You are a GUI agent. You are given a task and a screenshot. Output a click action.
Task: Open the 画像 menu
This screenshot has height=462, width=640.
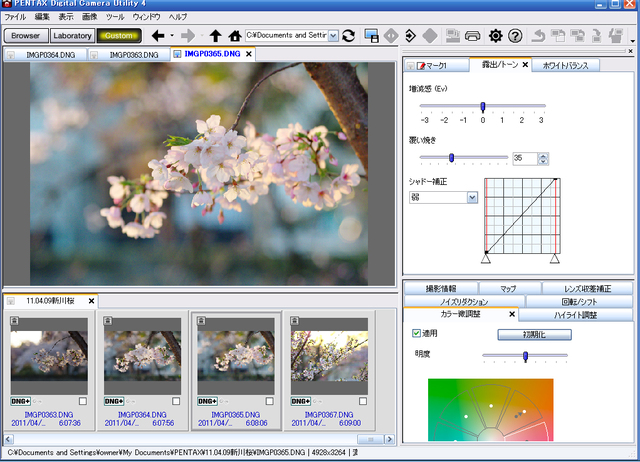89,17
